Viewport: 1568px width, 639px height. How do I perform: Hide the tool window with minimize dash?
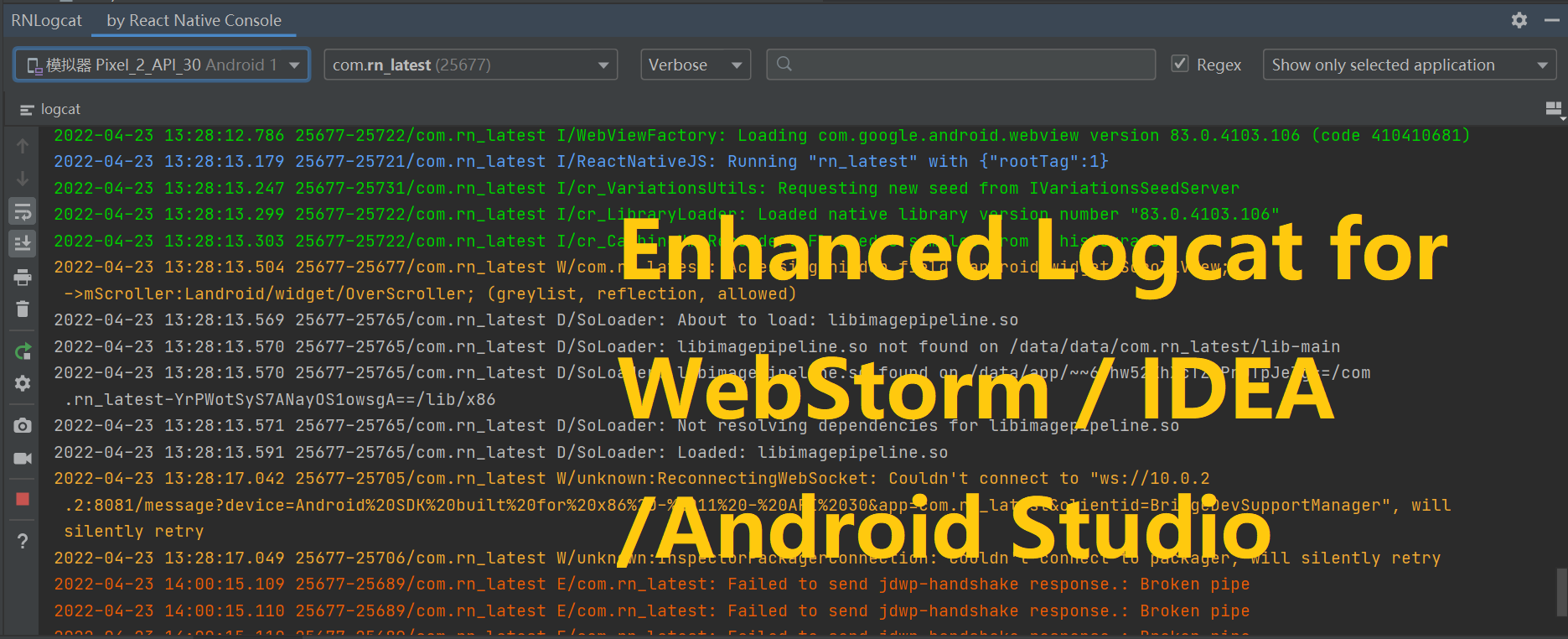[x=1551, y=20]
